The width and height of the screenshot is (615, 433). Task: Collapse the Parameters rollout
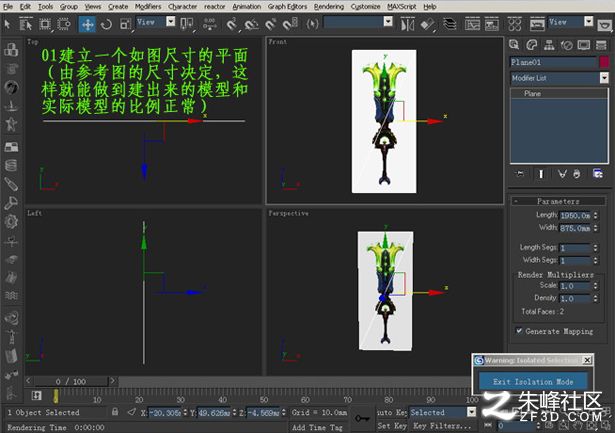[x=558, y=201]
